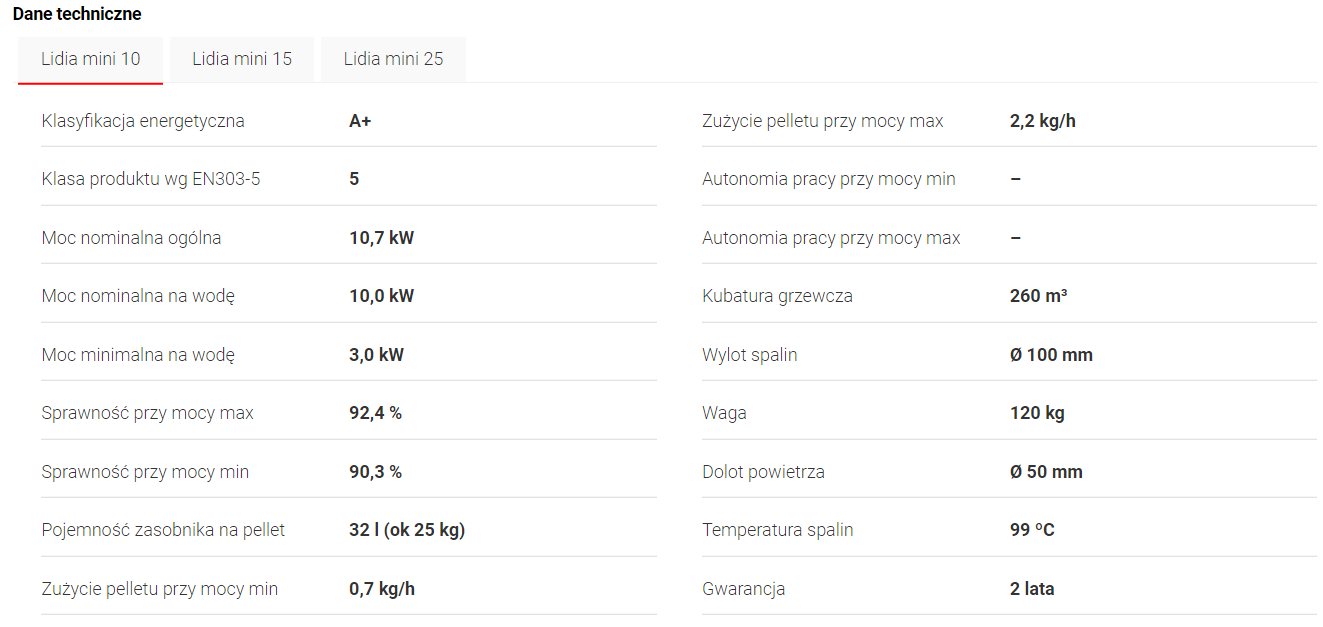Select the Lidia mini 25 tab
This screenshot has width=1323, height=627.
[x=393, y=59]
